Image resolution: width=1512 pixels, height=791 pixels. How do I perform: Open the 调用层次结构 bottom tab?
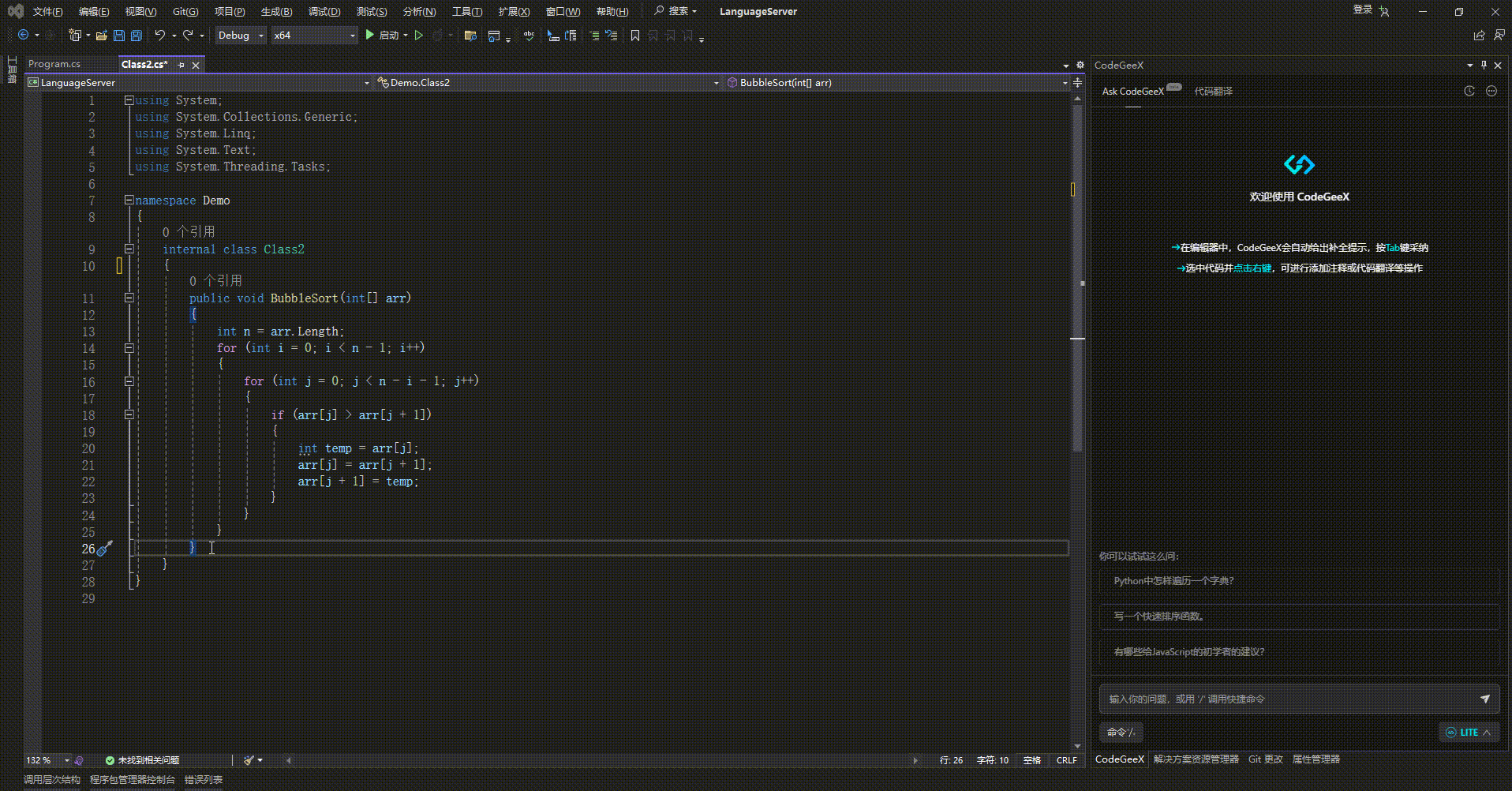pos(52,780)
